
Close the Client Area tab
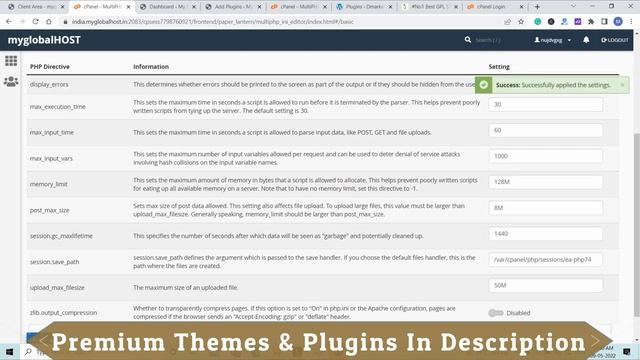[62, 7]
